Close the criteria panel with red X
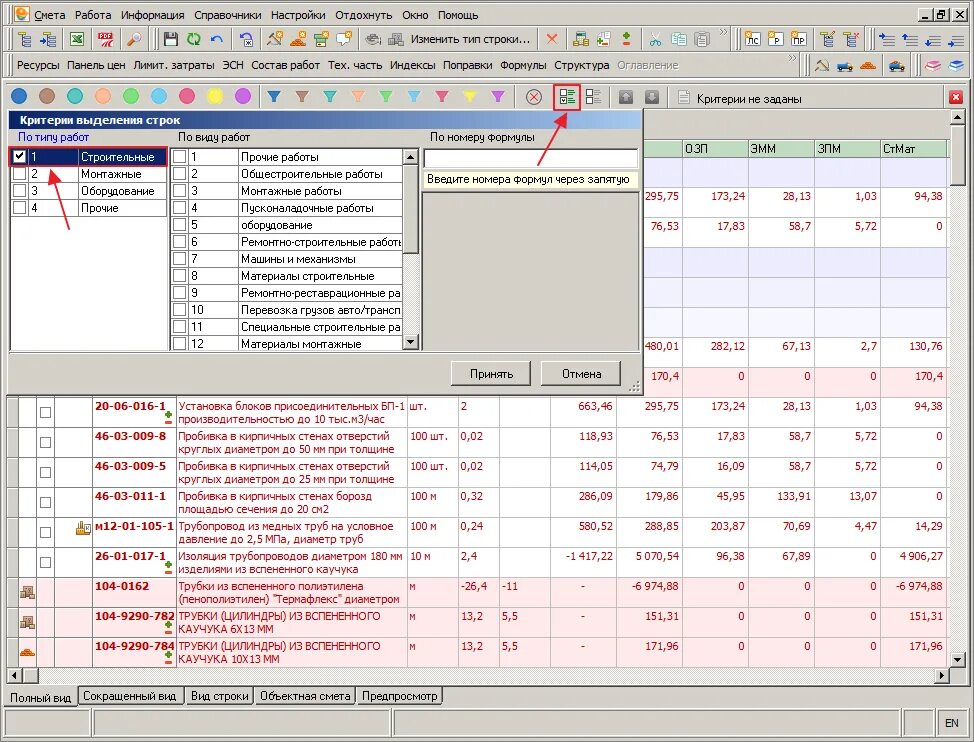Screen dimensions: 974x742 tap(956, 97)
